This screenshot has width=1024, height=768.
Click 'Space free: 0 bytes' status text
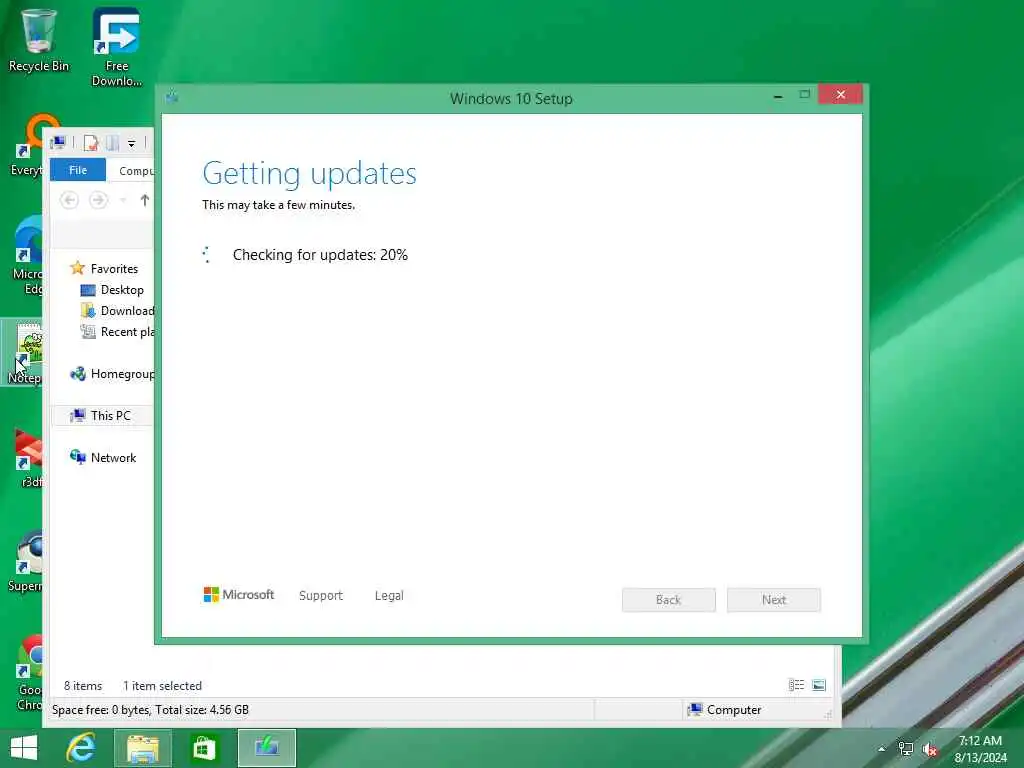[101, 710]
